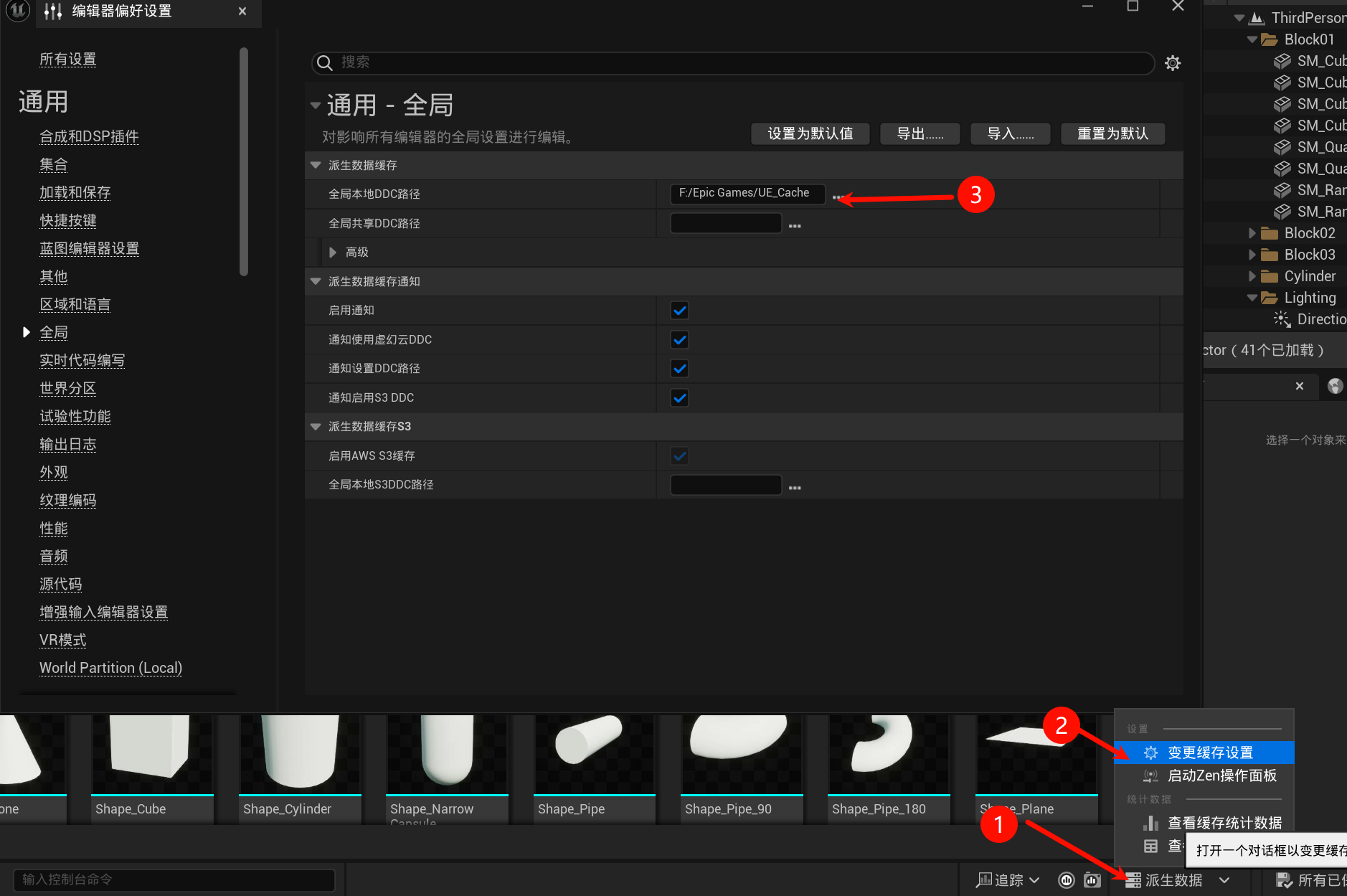Expand the Block02 folder in the outliner
The width and height of the screenshot is (1347, 896).
click(1252, 233)
